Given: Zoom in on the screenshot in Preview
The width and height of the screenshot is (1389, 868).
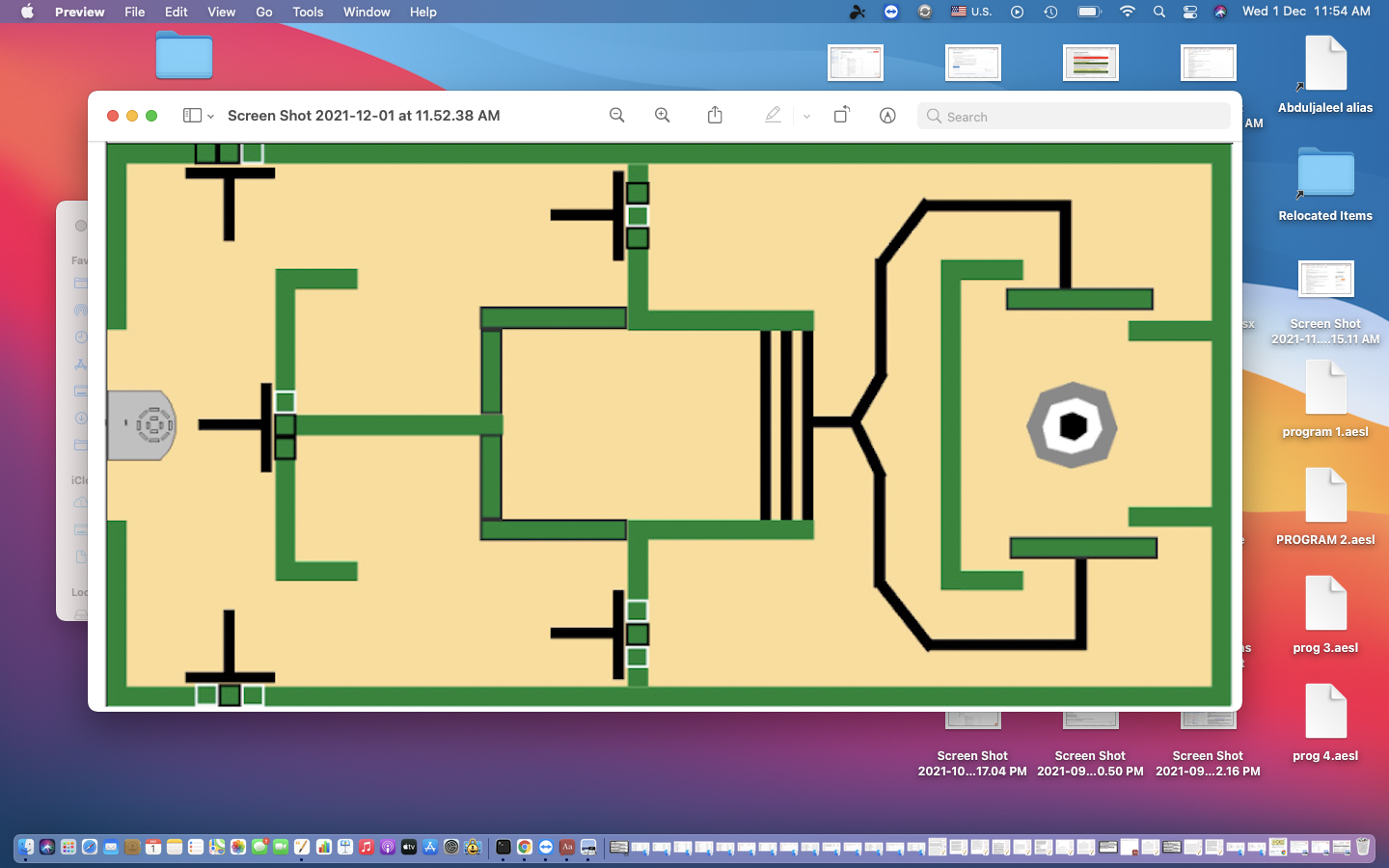Looking at the screenshot, I should (663, 115).
